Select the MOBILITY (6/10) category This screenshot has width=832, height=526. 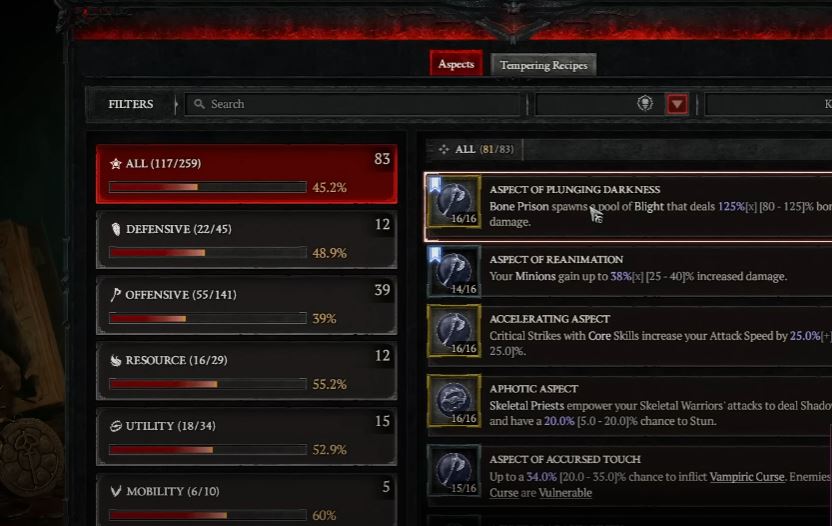coord(247,500)
